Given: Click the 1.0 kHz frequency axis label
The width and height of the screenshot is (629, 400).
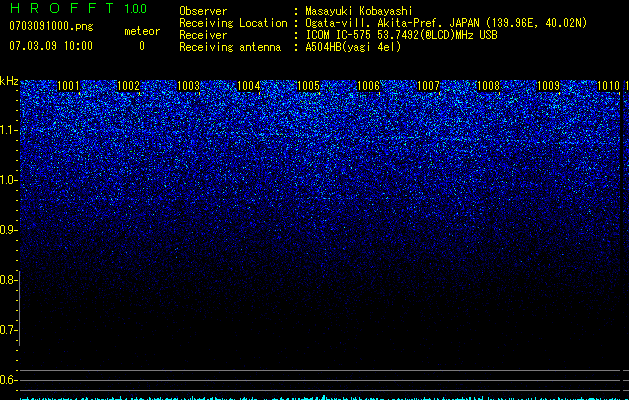Looking at the screenshot, I should coord(8,180).
